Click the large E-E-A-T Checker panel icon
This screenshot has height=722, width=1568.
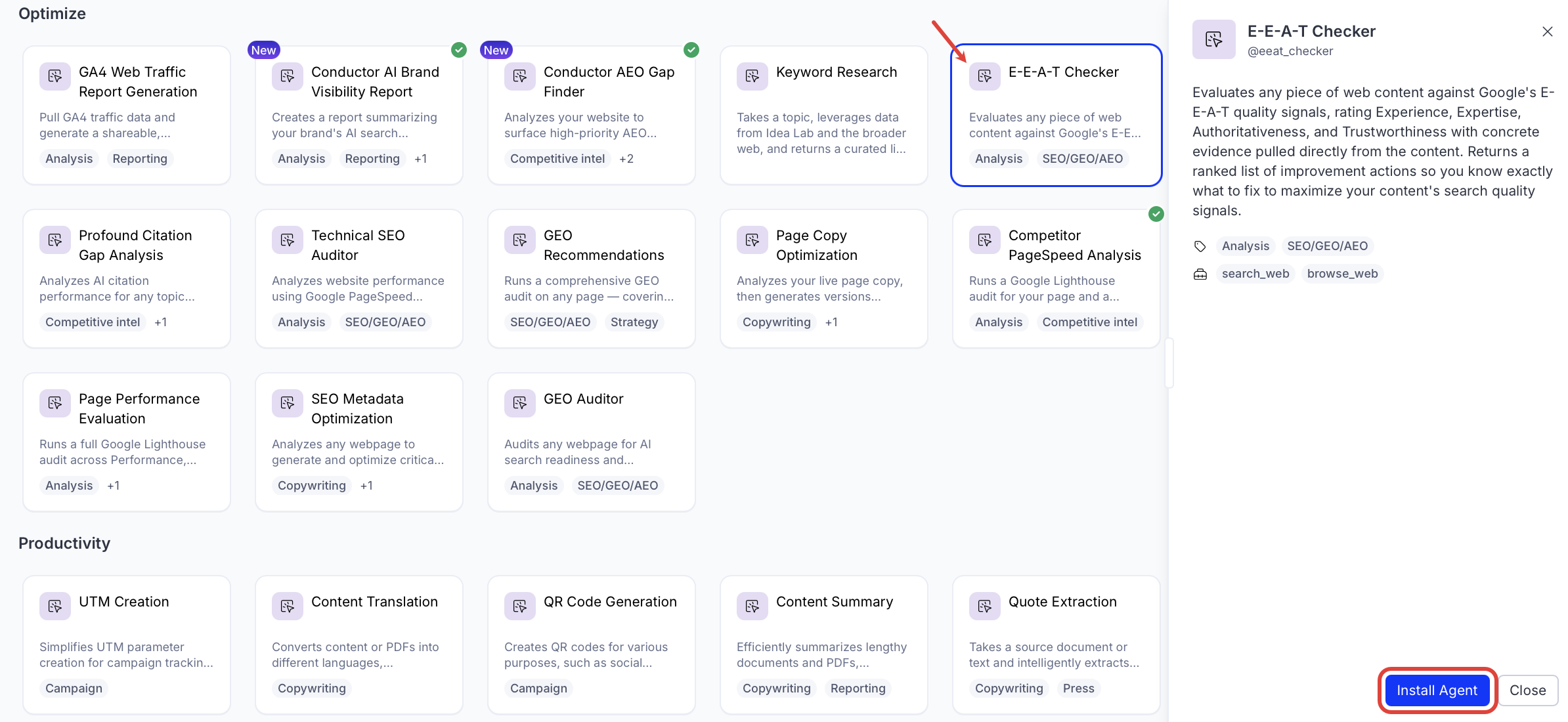point(1214,39)
